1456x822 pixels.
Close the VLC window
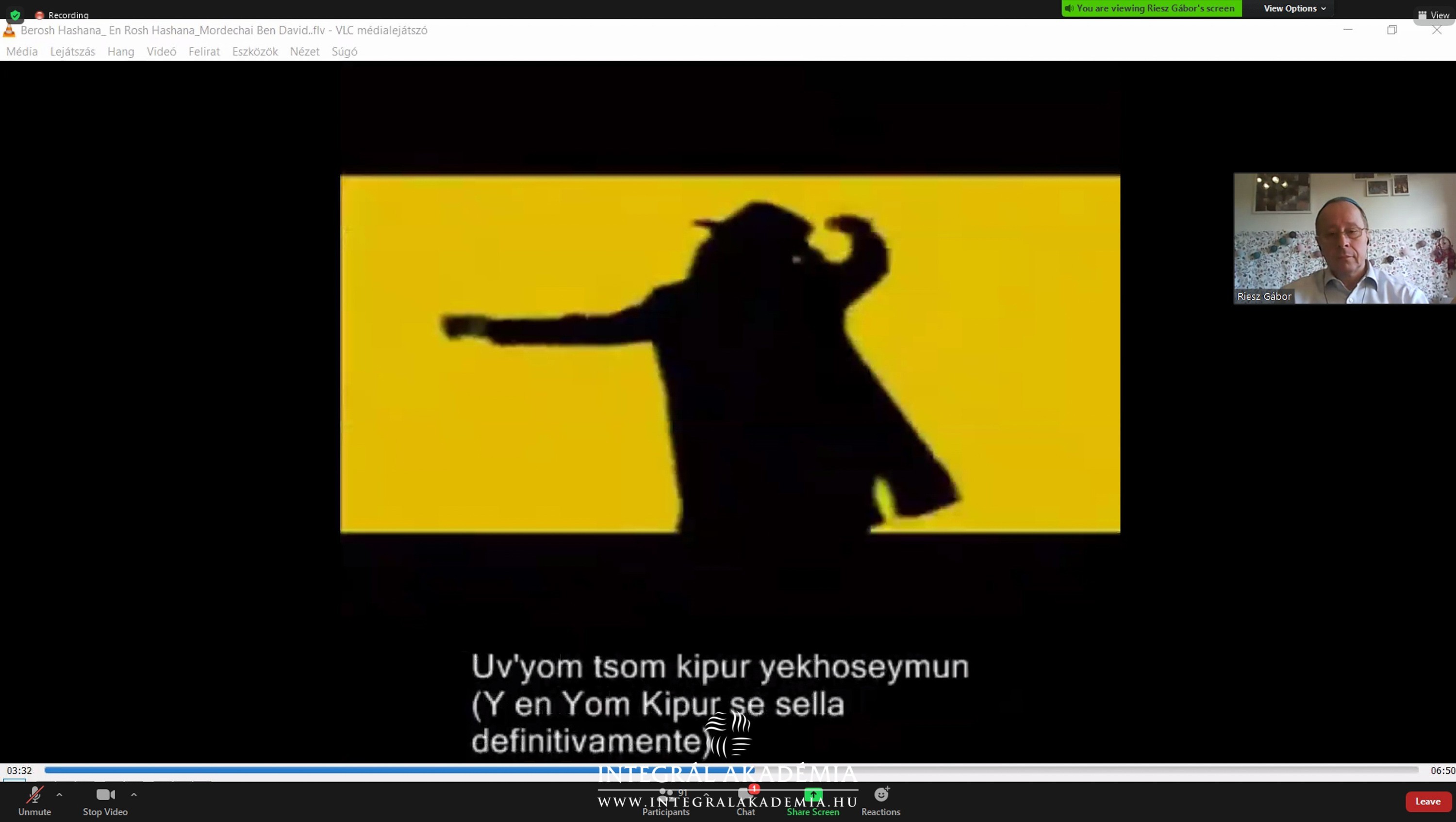1436,30
